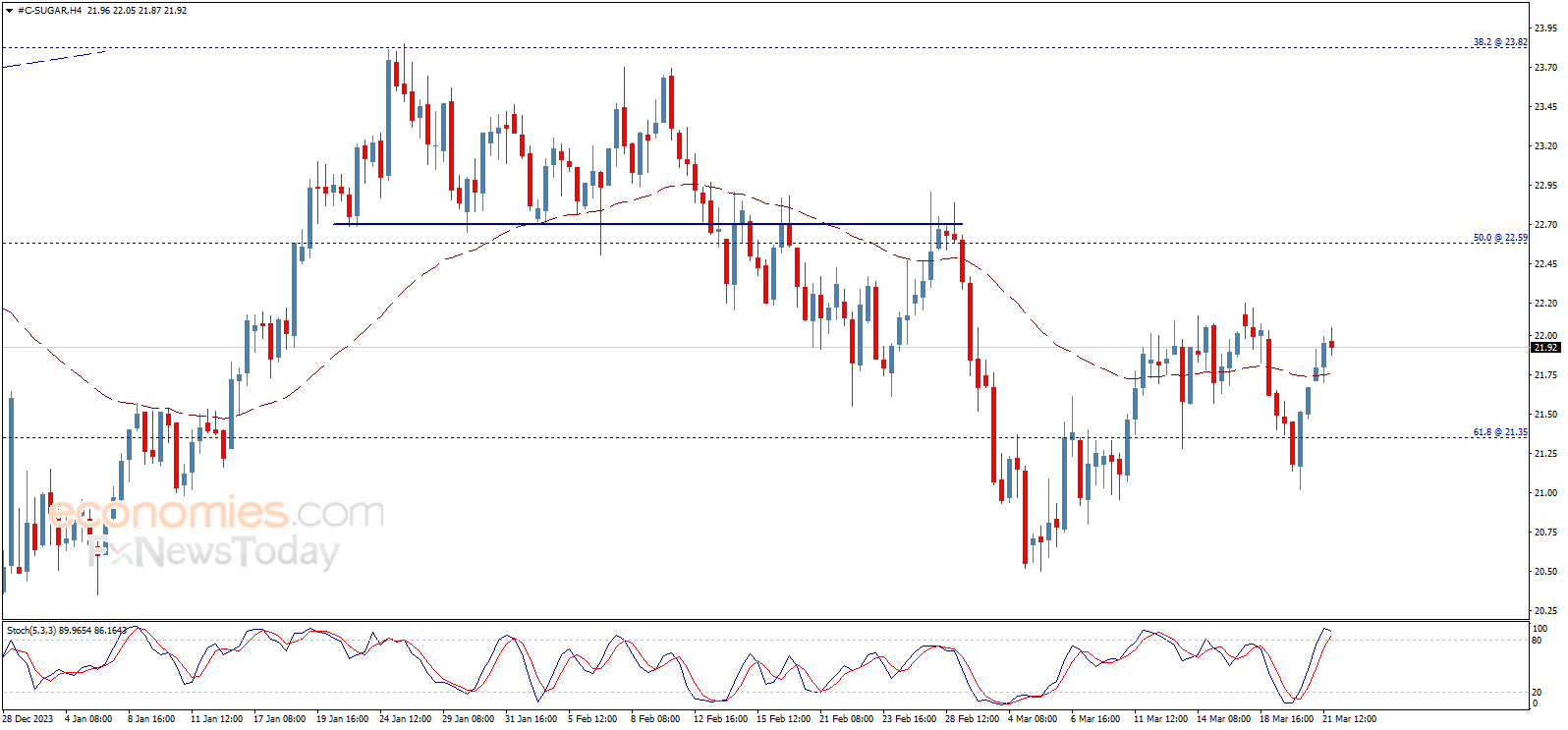Click the 23.70 price axis label
The image size is (1568, 730).
pyautogui.click(x=1545, y=68)
